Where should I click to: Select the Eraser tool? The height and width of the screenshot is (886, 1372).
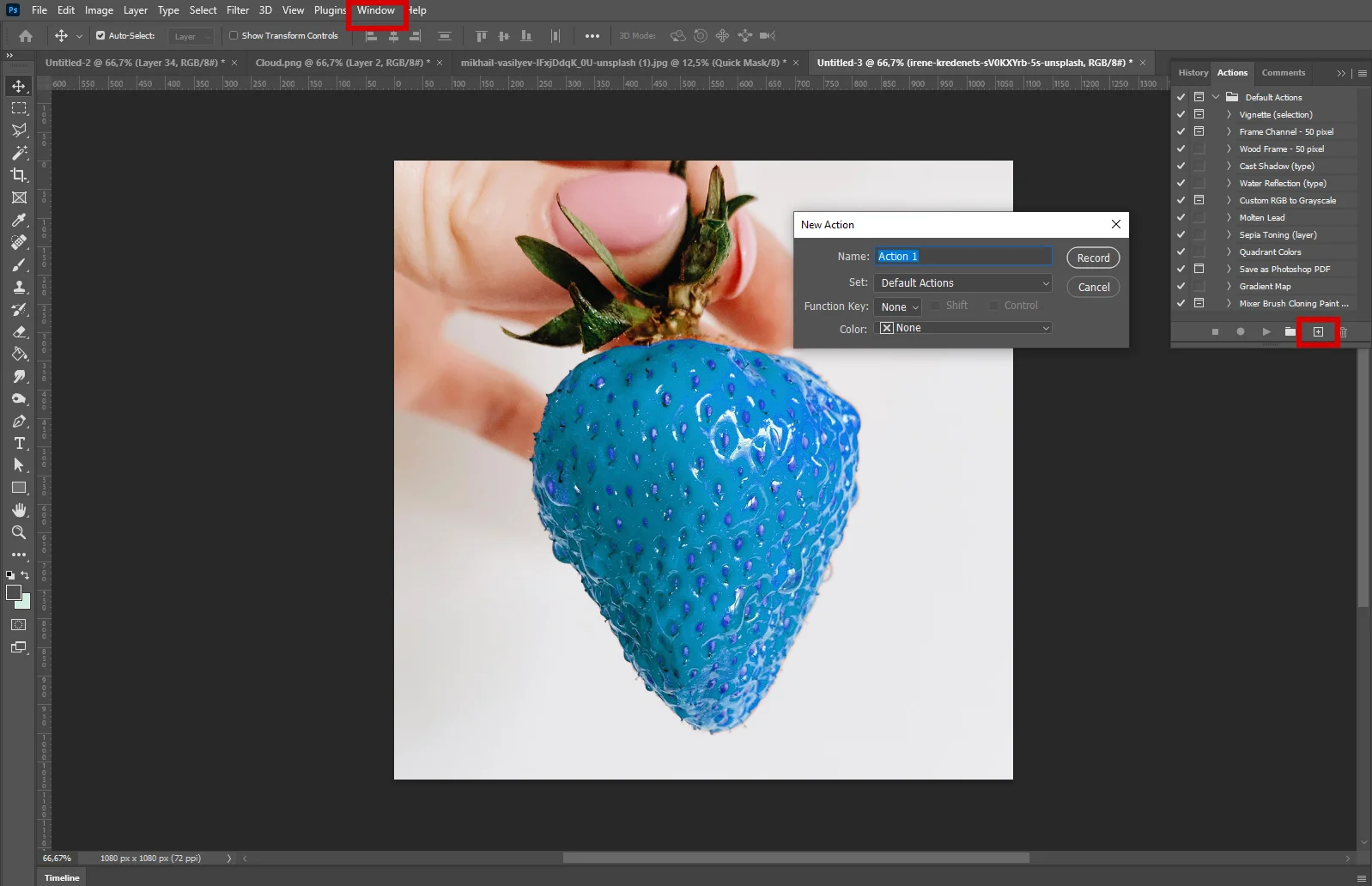pyautogui.click(x=19, y=331)
